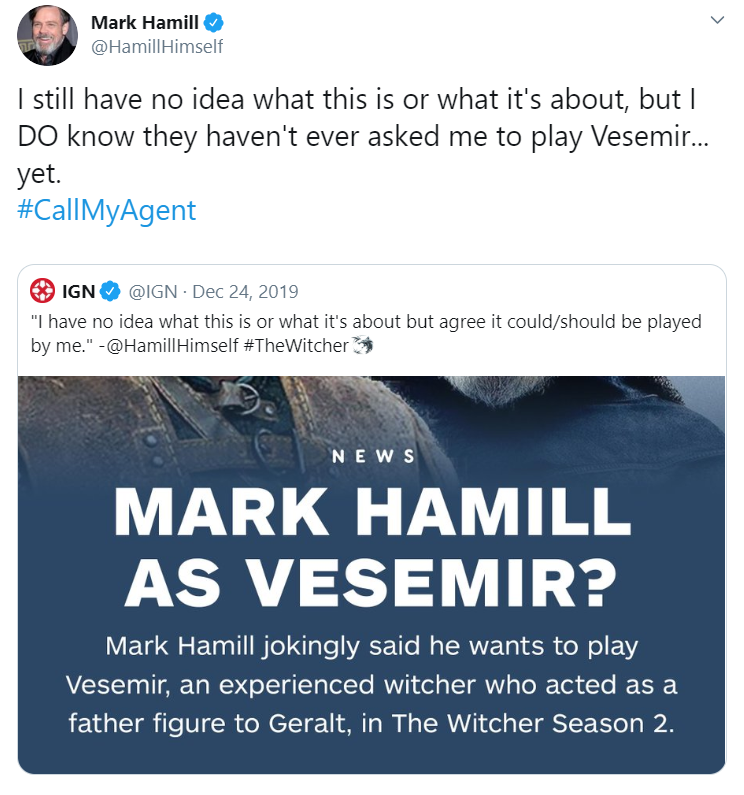Click the IGN account name in quoted tweet
The height and width of the screenshot is (795, 744).
tap(79, 292)
